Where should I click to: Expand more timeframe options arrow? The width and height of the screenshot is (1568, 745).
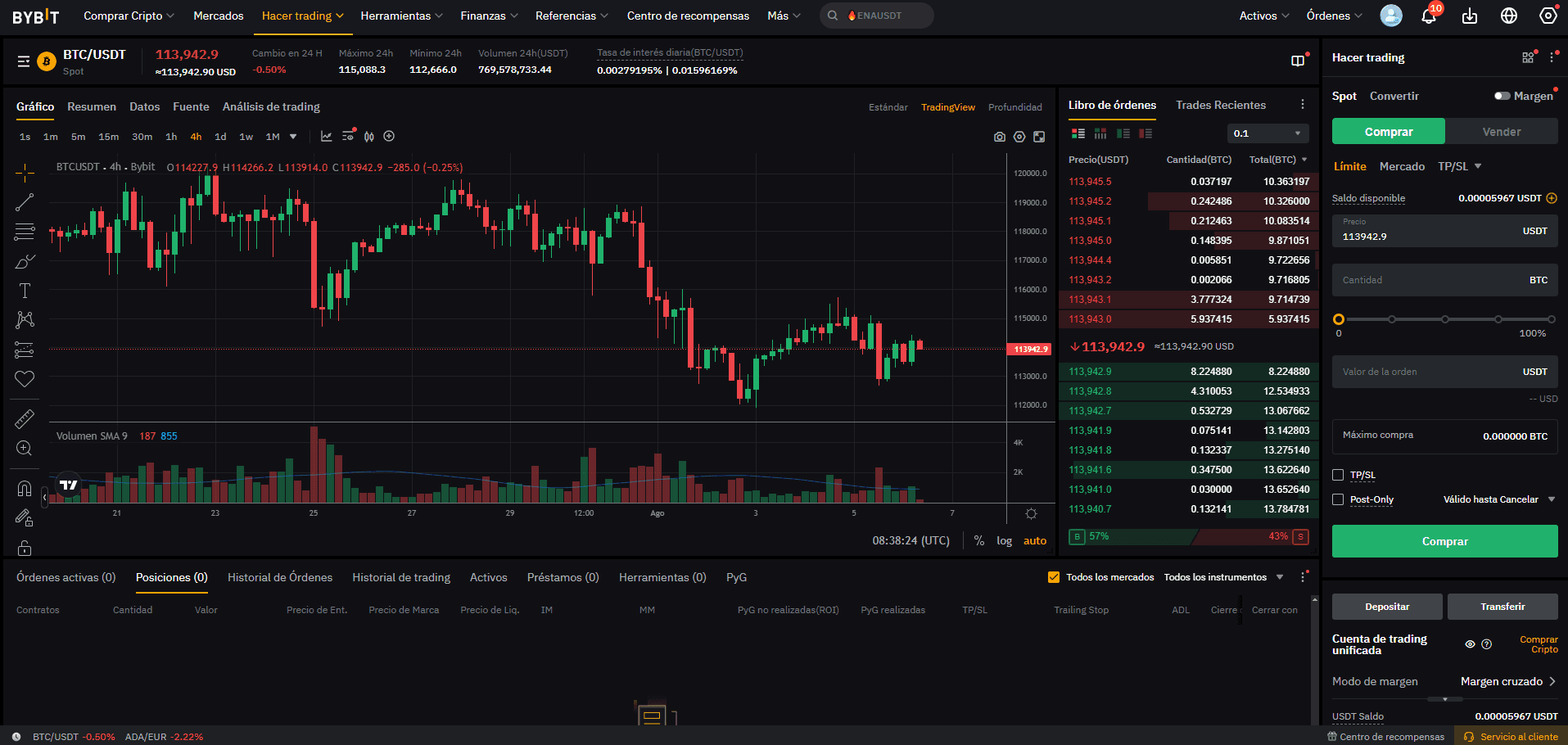pyautogui.click(x=293, y=137)
